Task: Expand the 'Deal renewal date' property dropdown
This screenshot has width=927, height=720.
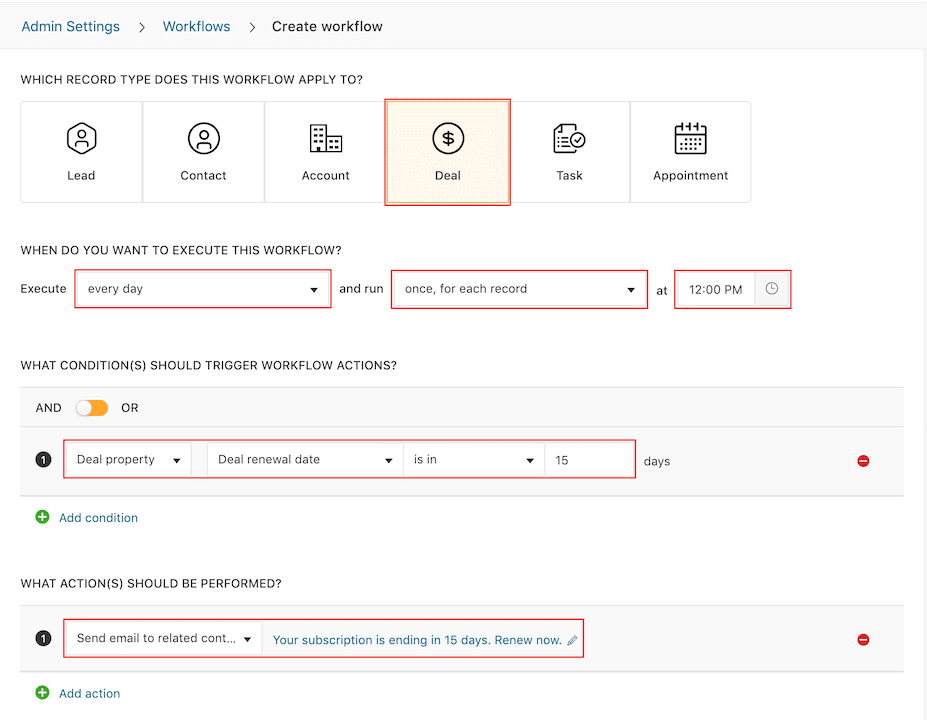Action: click(304, 460)
